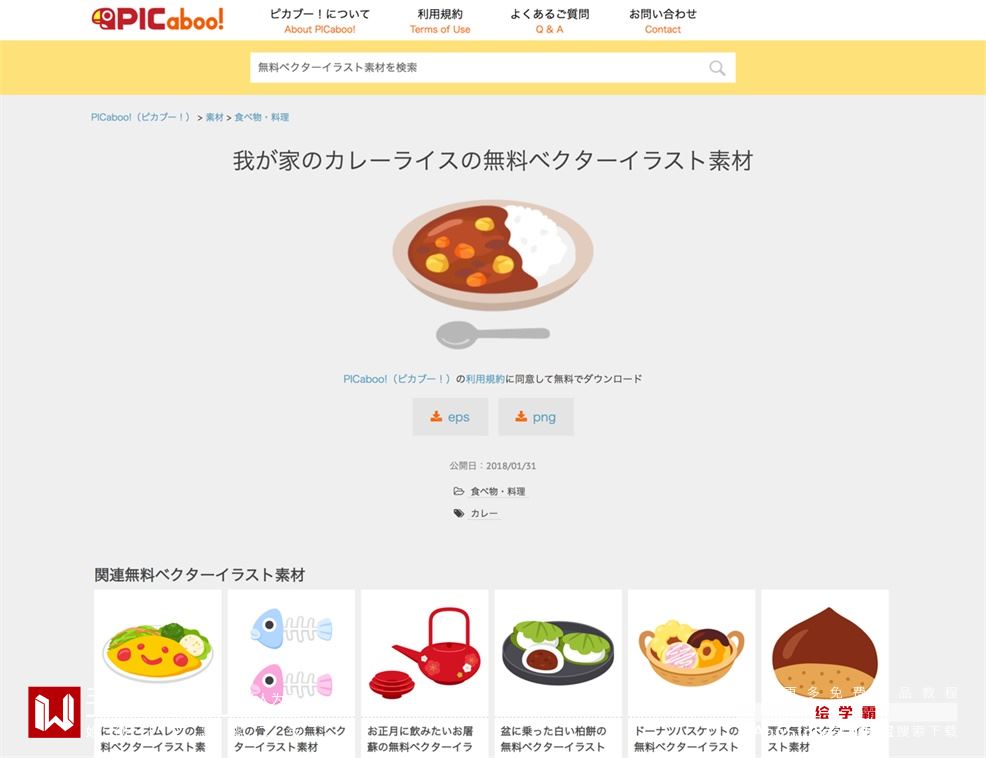The width and height of the screenshot is (986, 758).
Task: Open the red teapot illustration thumbnail
Action: pos(424,652)
